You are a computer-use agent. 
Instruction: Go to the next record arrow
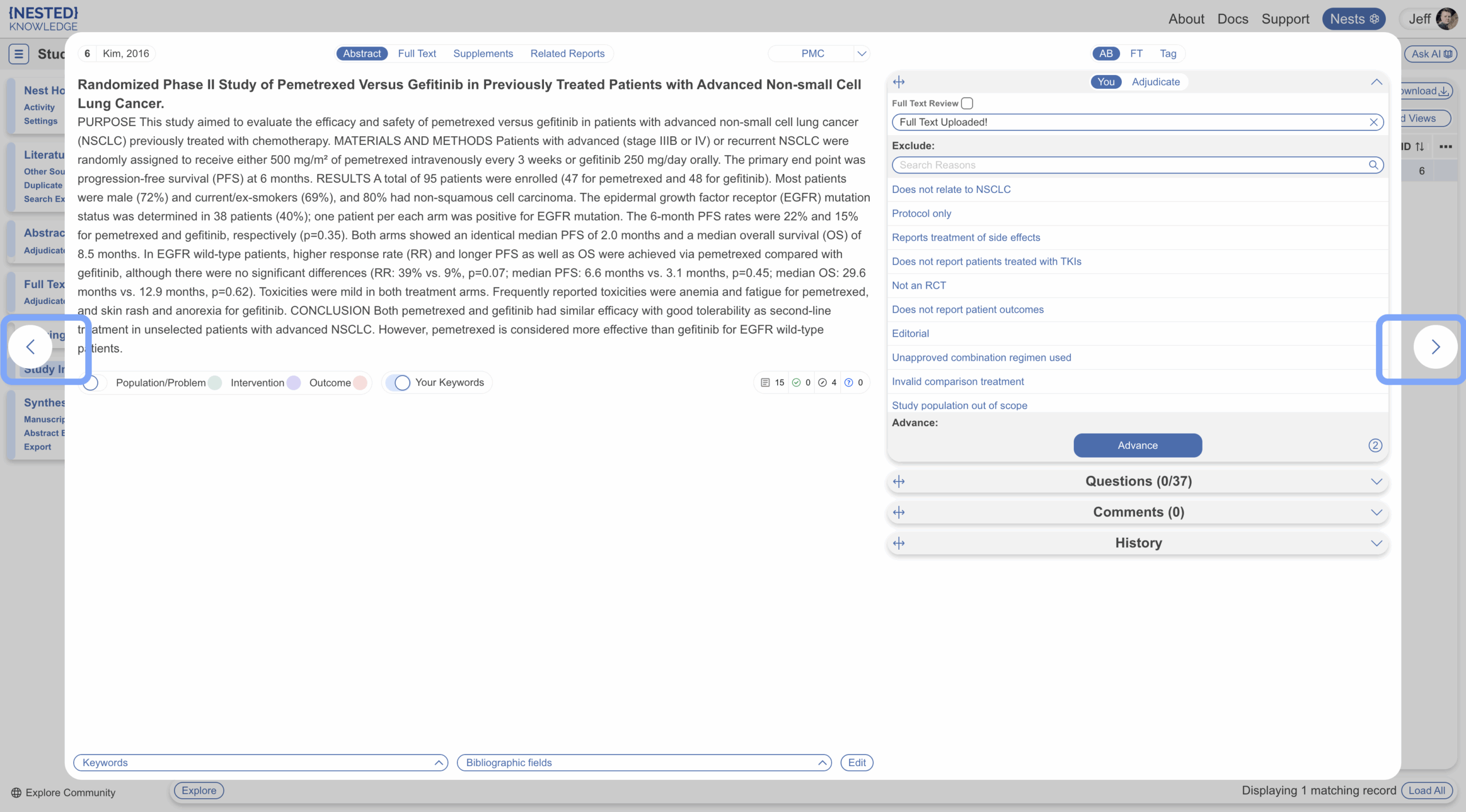[1435, 347]
